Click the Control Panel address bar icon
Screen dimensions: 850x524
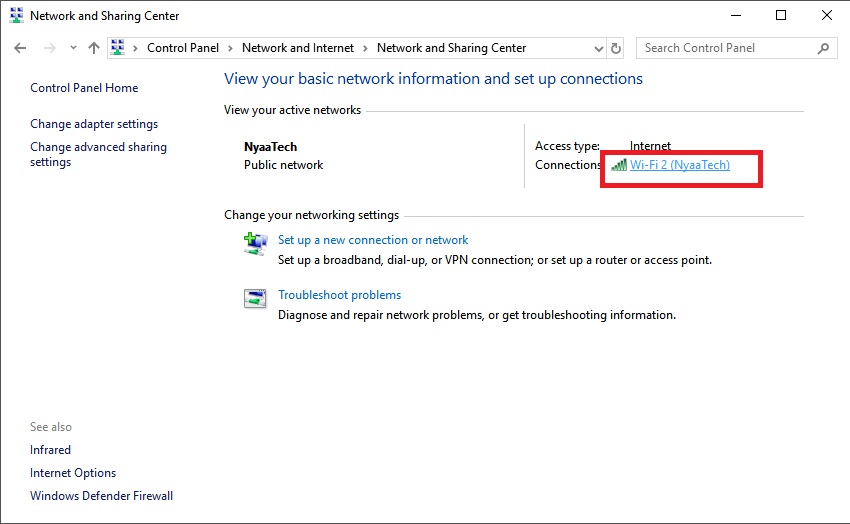click(118, 48)
